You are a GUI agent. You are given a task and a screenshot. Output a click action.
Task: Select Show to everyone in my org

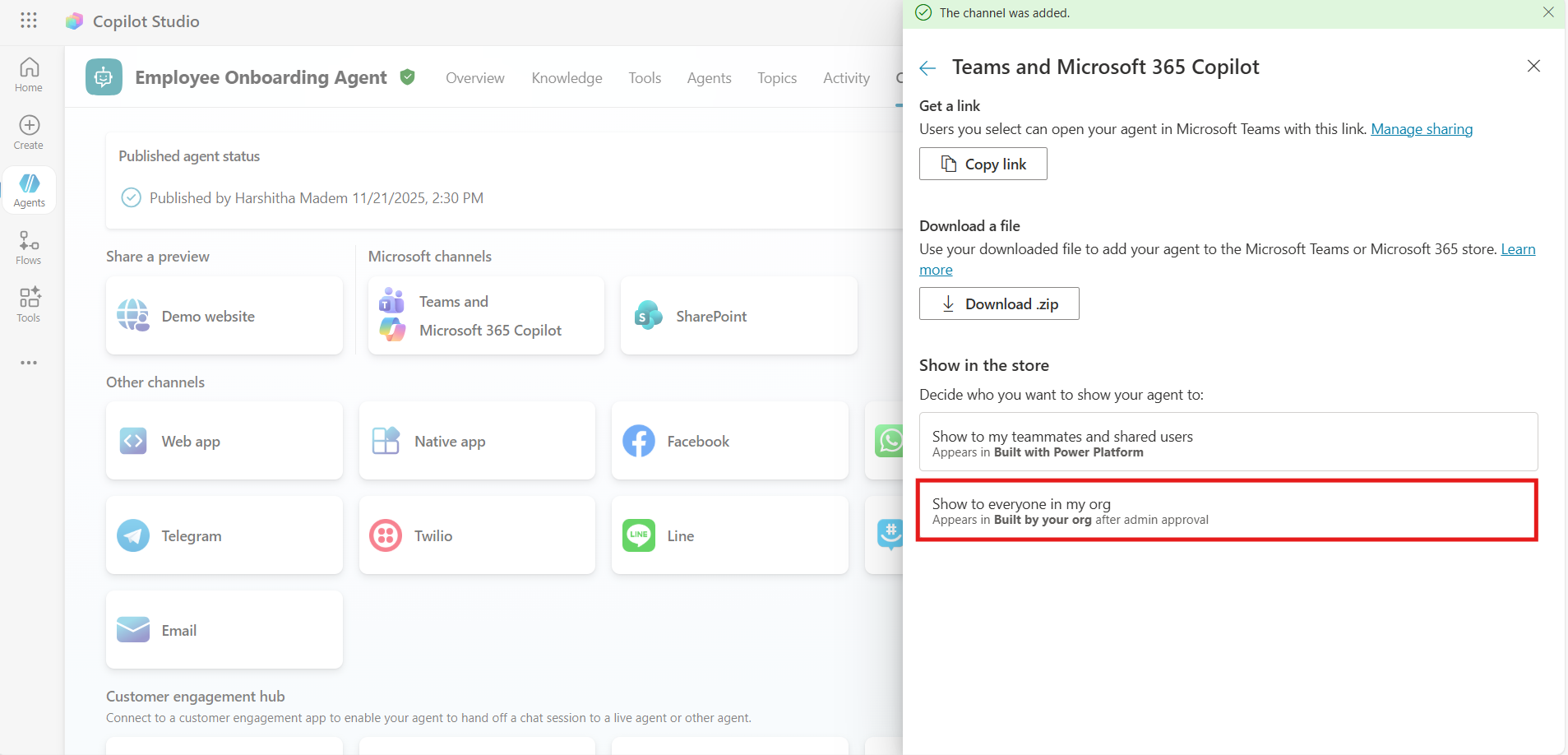click(1227, 511)
